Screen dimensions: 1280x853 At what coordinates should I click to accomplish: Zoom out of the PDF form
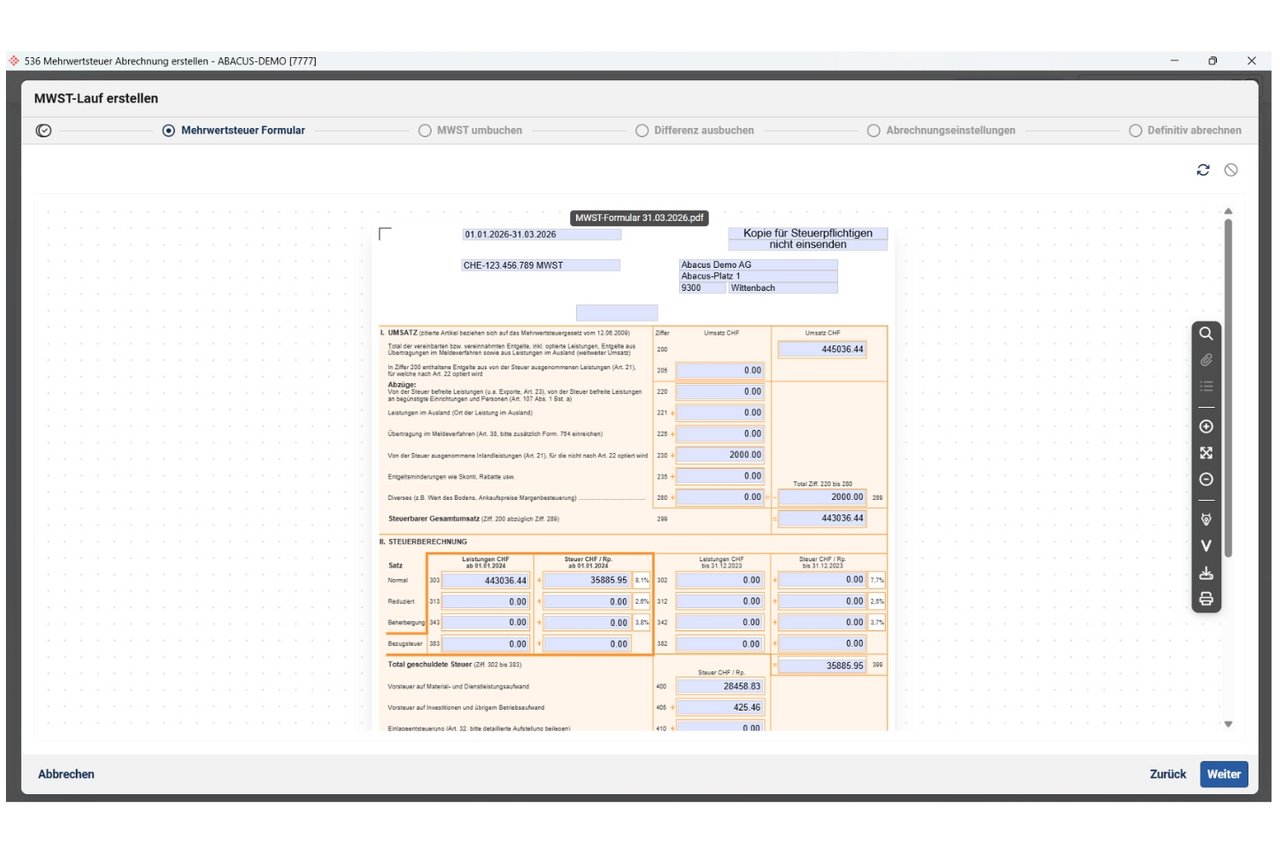click(1206, 479)
